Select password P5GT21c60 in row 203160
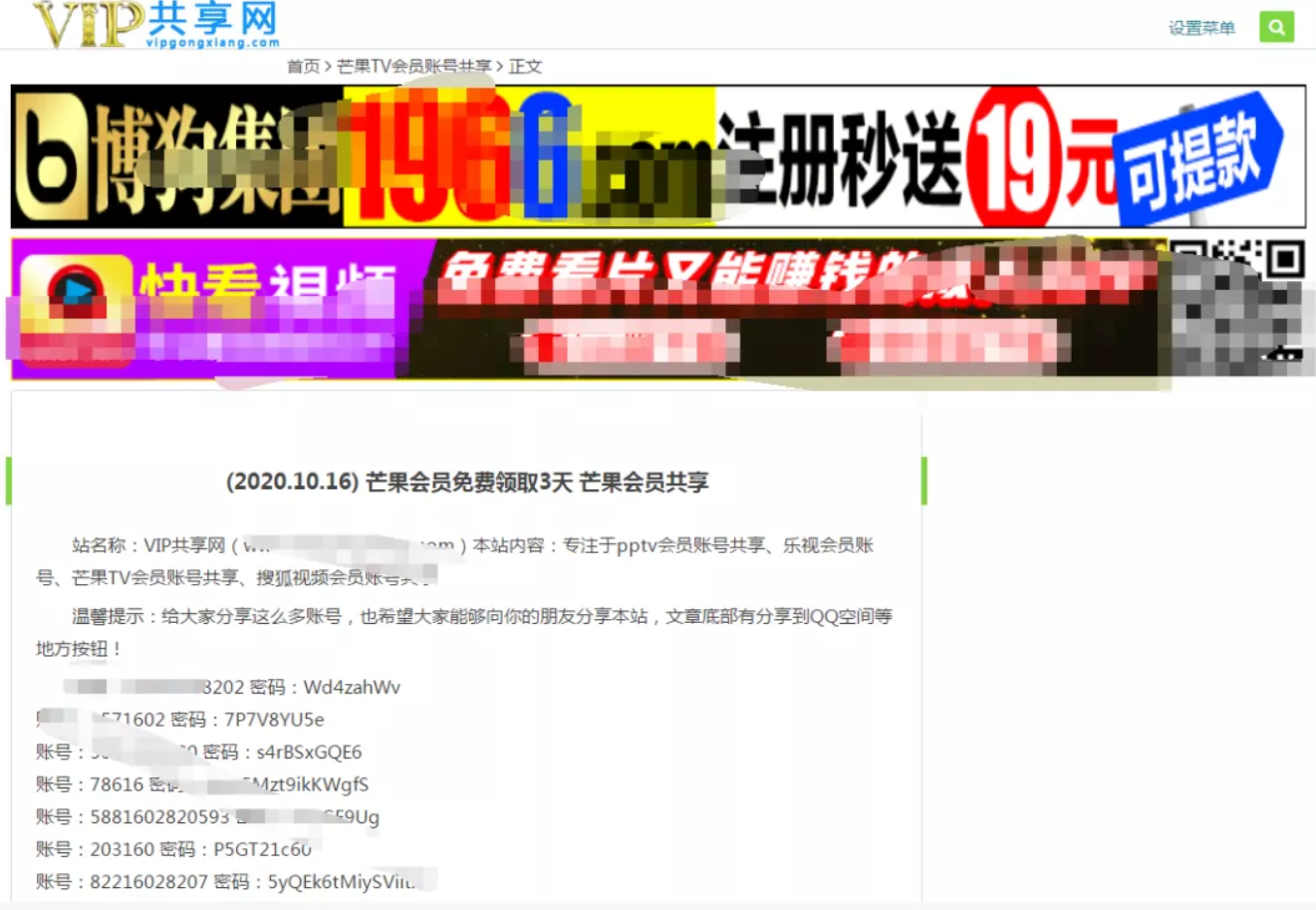 [x=262, y=850]
